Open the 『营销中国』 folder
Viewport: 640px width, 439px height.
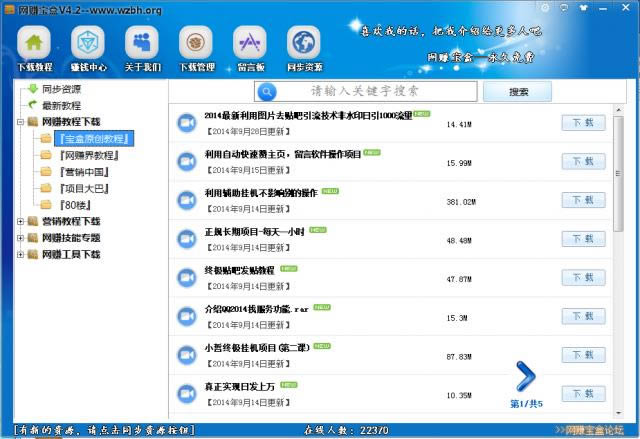[x=84, y=172]
